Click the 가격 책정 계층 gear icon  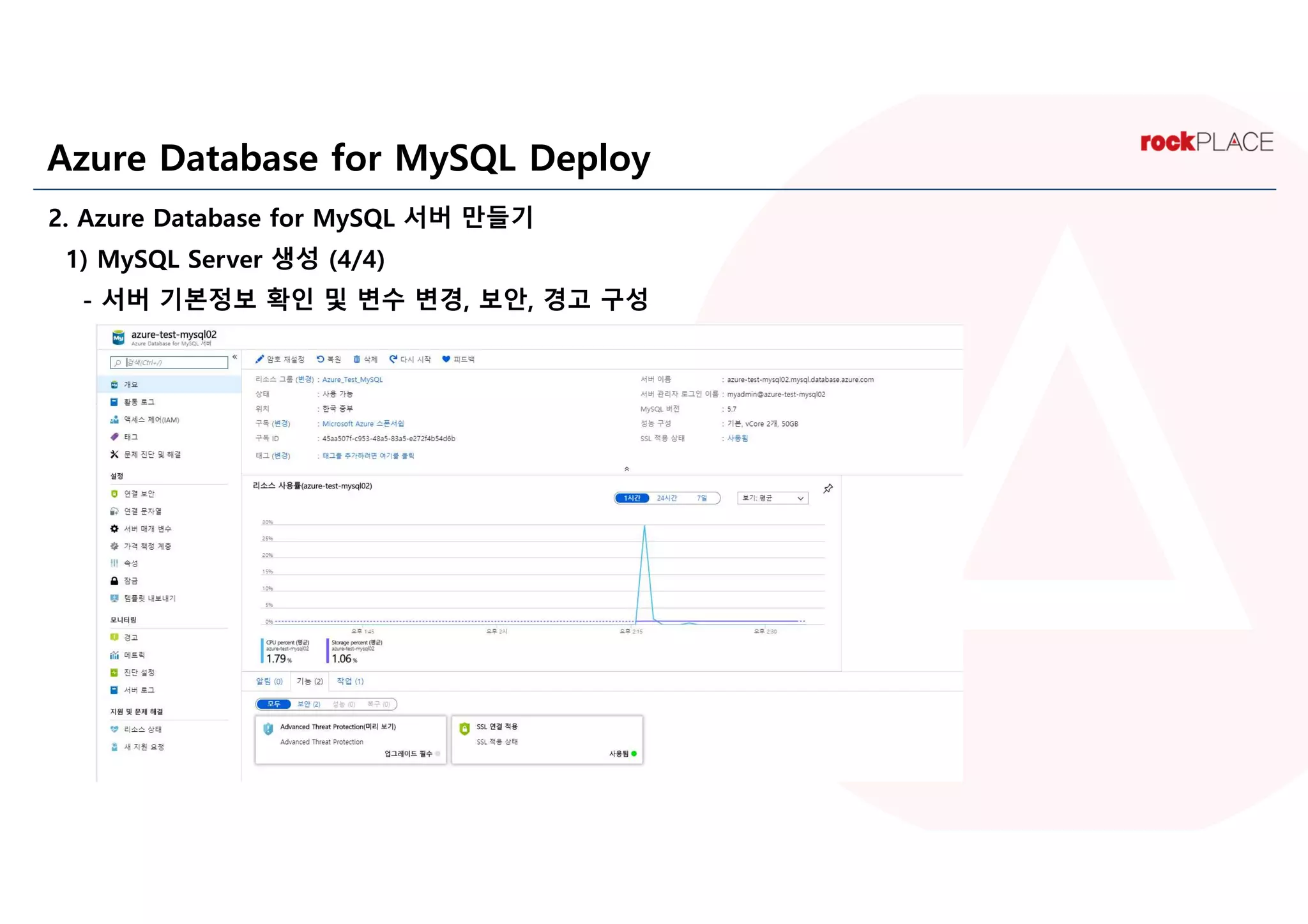[114, 546]
